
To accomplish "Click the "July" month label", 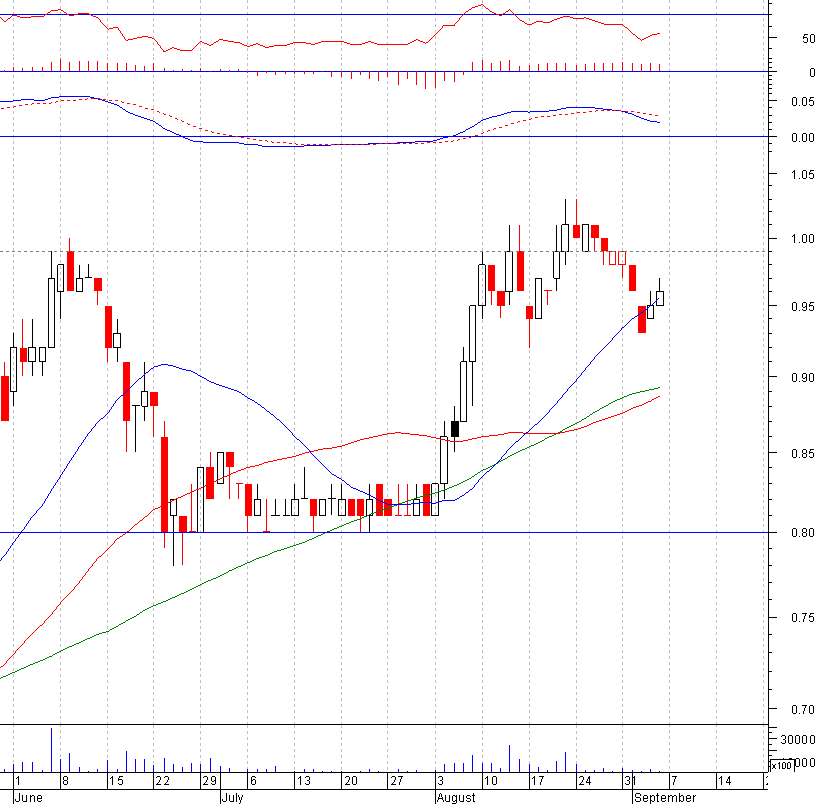I will (x=232, y=797).
